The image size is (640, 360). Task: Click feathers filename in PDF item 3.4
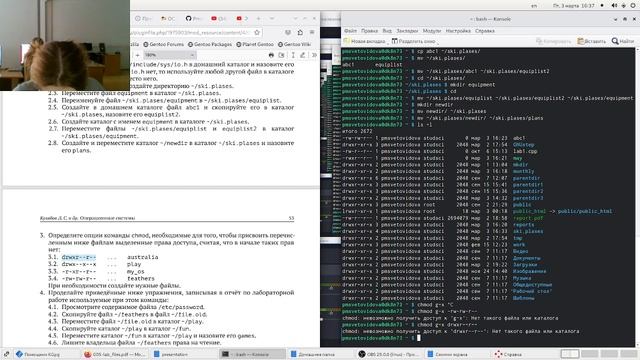141,278
